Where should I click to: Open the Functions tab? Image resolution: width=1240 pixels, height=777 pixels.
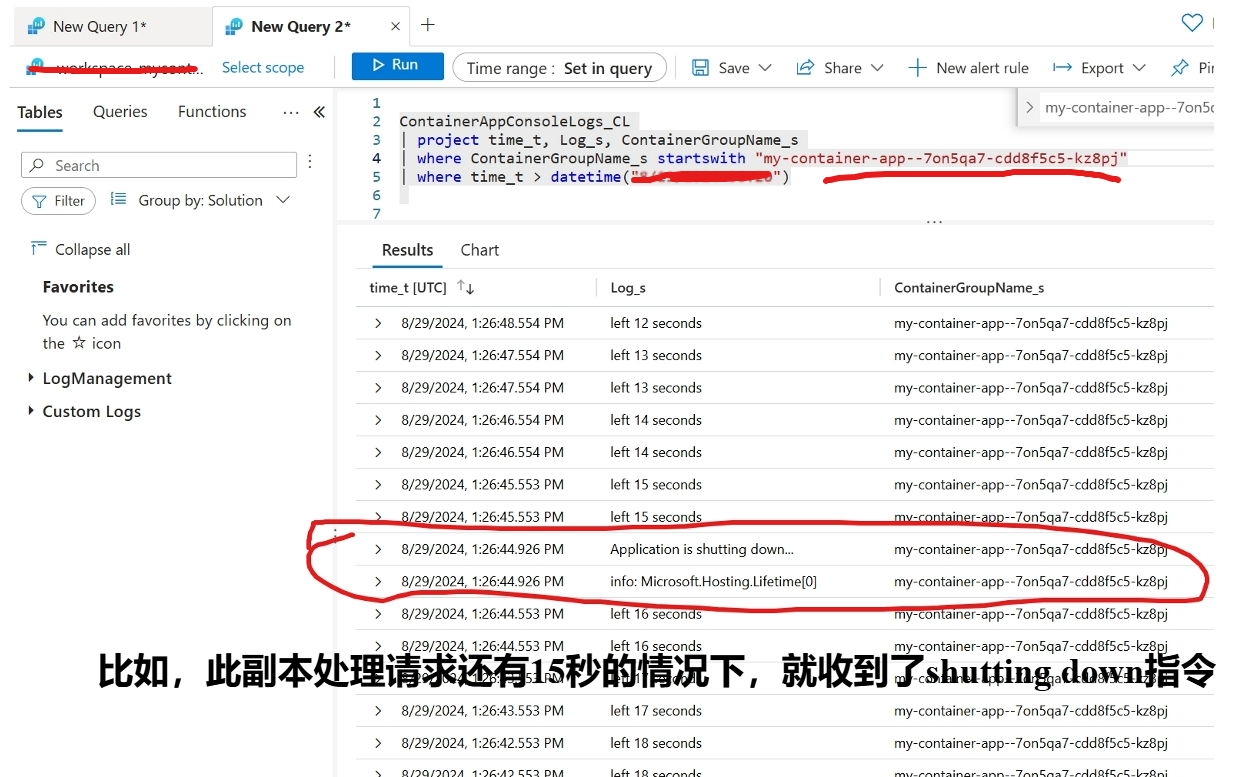(212, 112)
